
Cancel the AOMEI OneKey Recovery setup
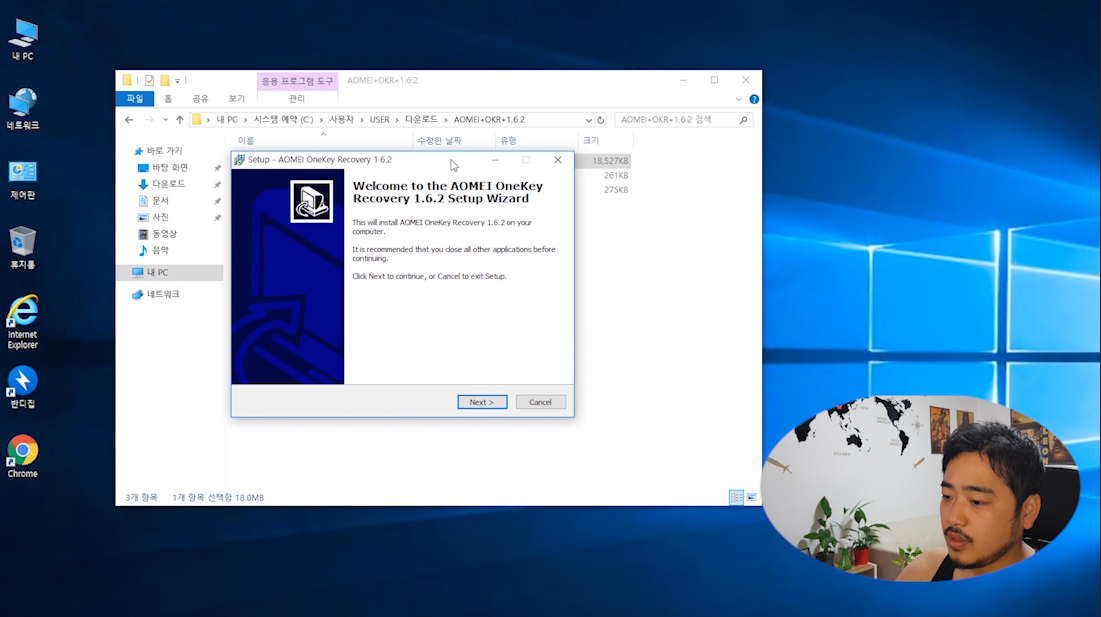[x=540, y=402]
